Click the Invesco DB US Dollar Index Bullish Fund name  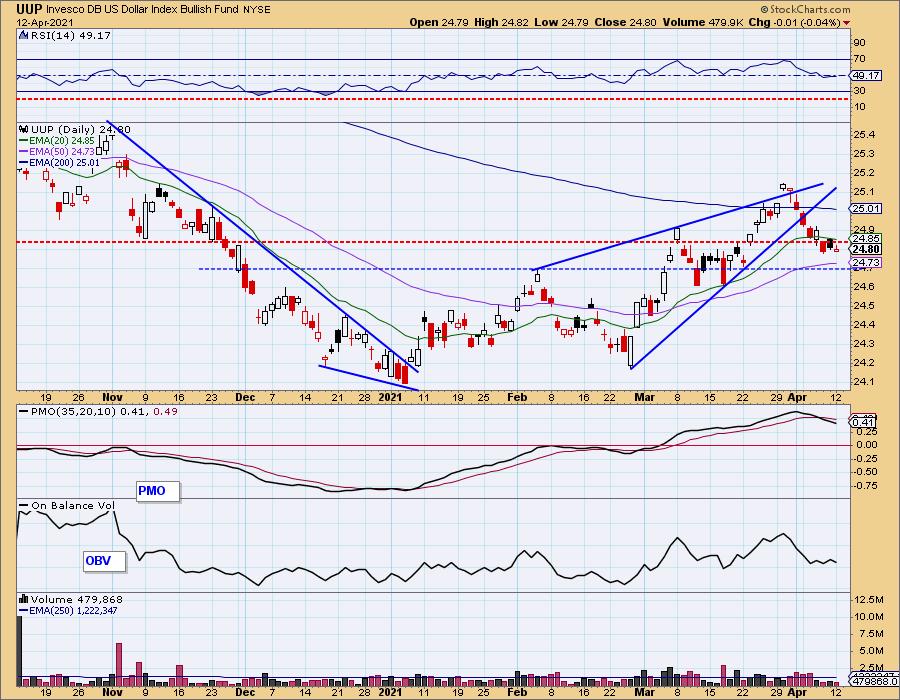point(143,10)
